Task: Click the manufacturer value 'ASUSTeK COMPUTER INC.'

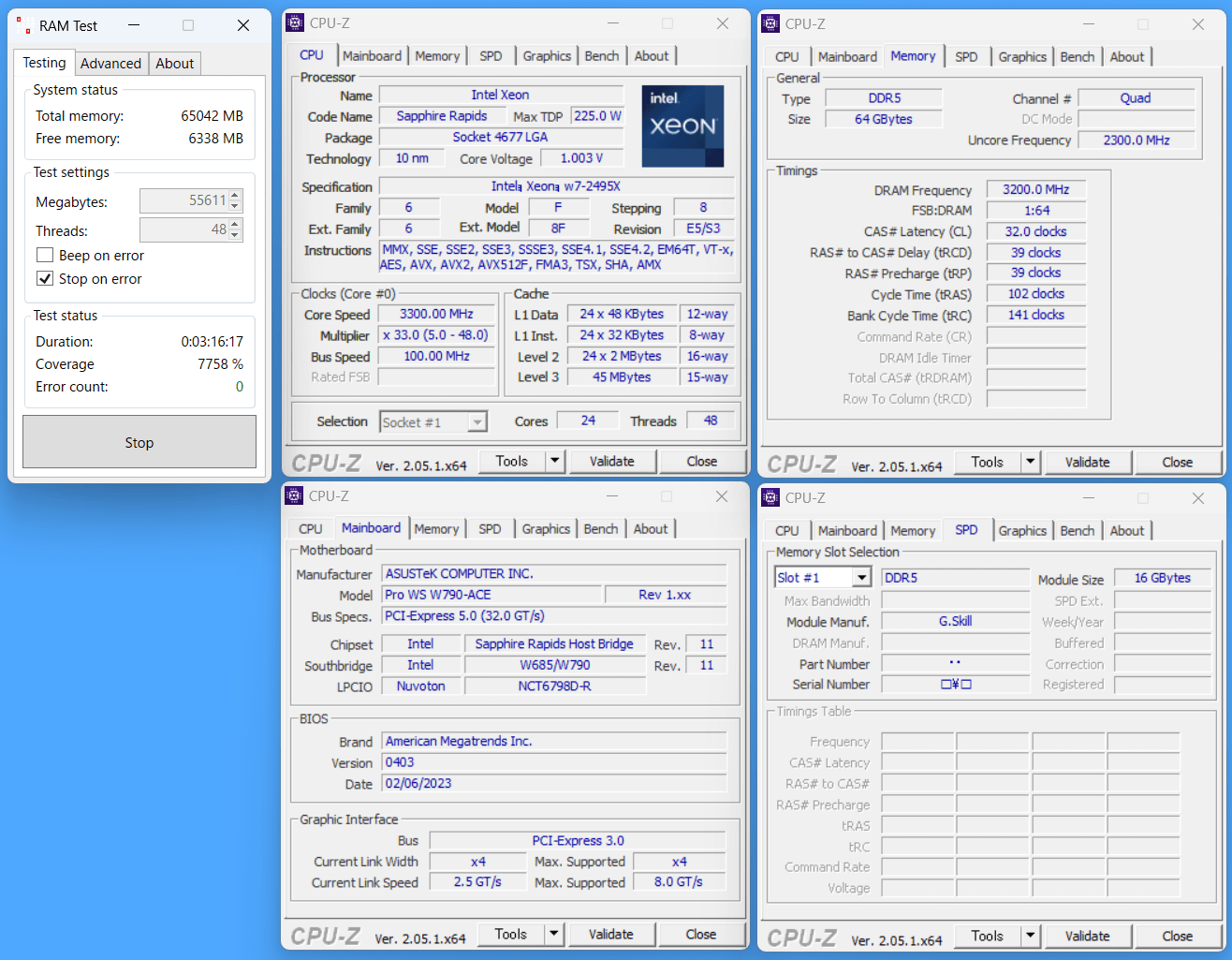Action: click(x=554, y=573)
